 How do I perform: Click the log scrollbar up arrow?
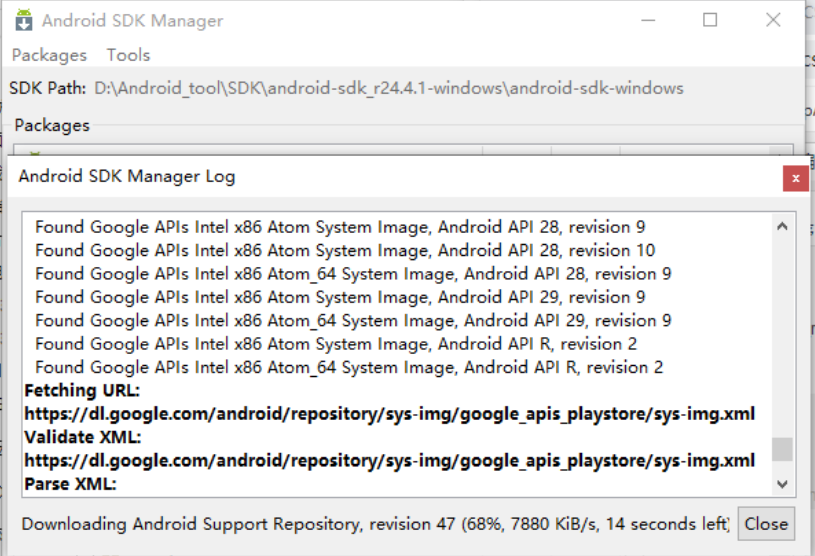click(x=782, y=226)
